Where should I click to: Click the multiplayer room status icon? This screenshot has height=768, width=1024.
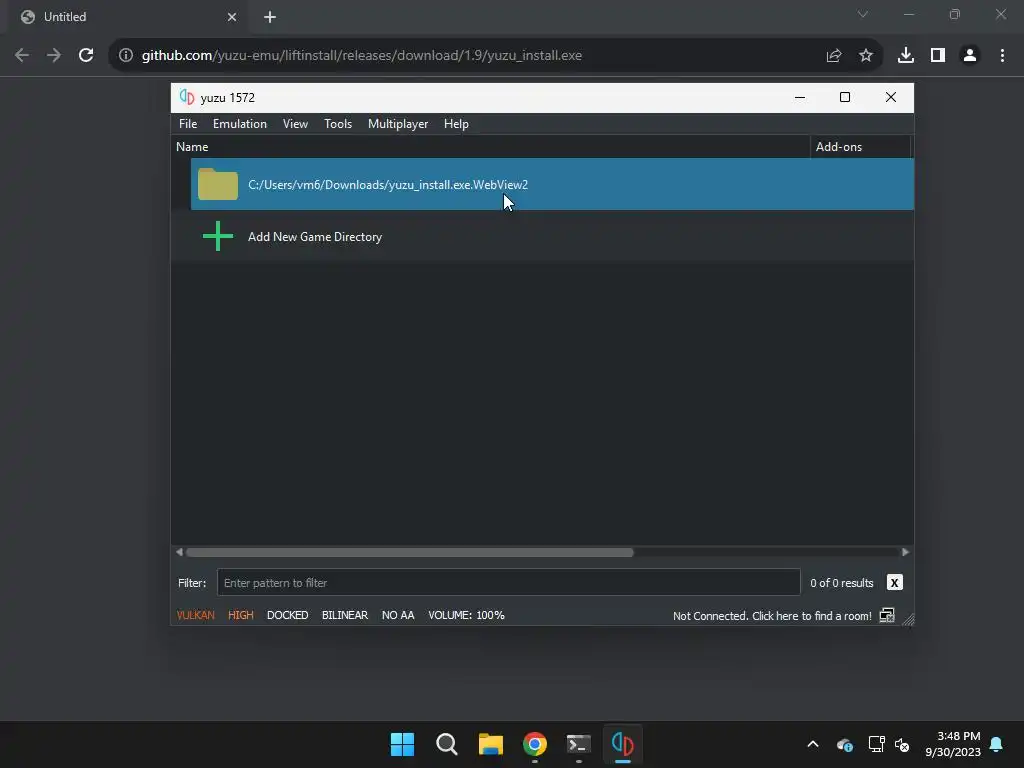(x=887, y=615)
